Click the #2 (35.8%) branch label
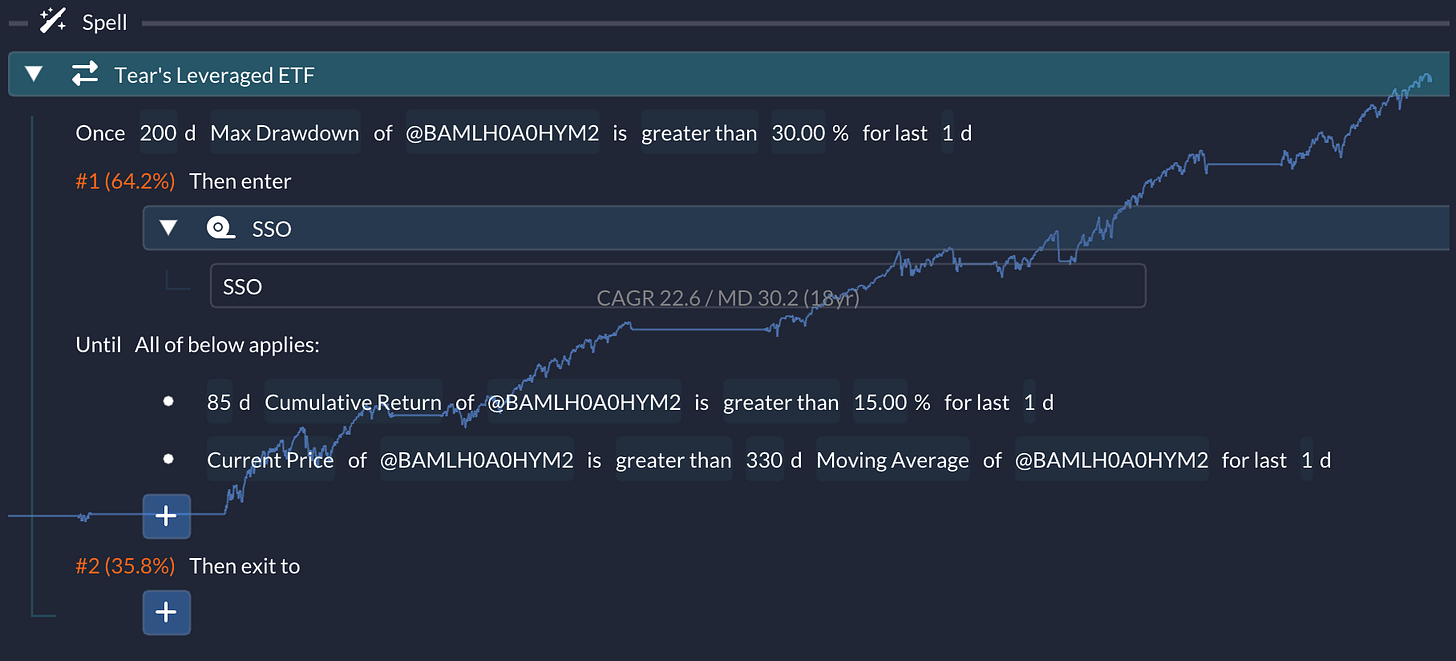Viewport: 1456px width, 661px height. (x=125, y=566)
